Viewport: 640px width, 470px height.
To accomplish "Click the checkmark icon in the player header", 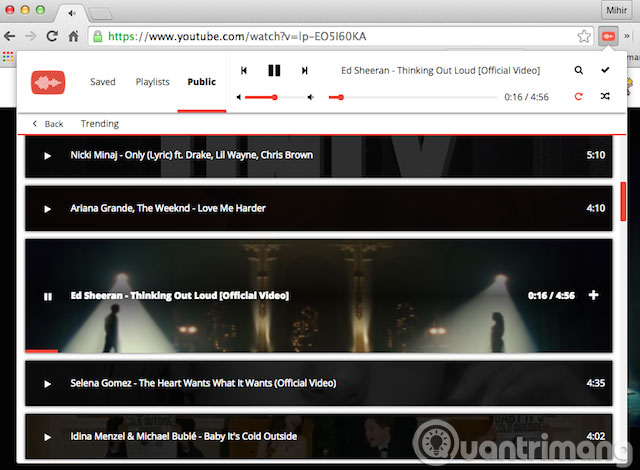I will pyautogui.click(x=605, y=70).
